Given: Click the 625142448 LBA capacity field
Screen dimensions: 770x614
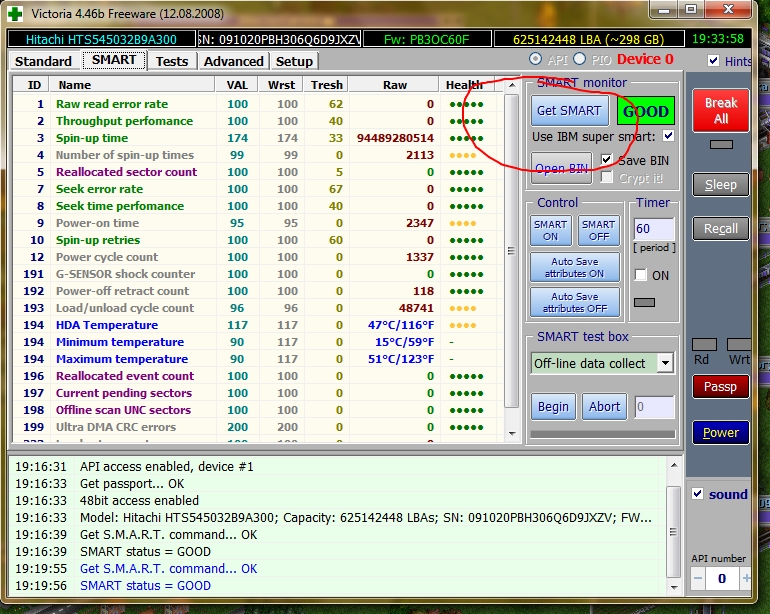Looking at the screenshot, I should [588, 39].
